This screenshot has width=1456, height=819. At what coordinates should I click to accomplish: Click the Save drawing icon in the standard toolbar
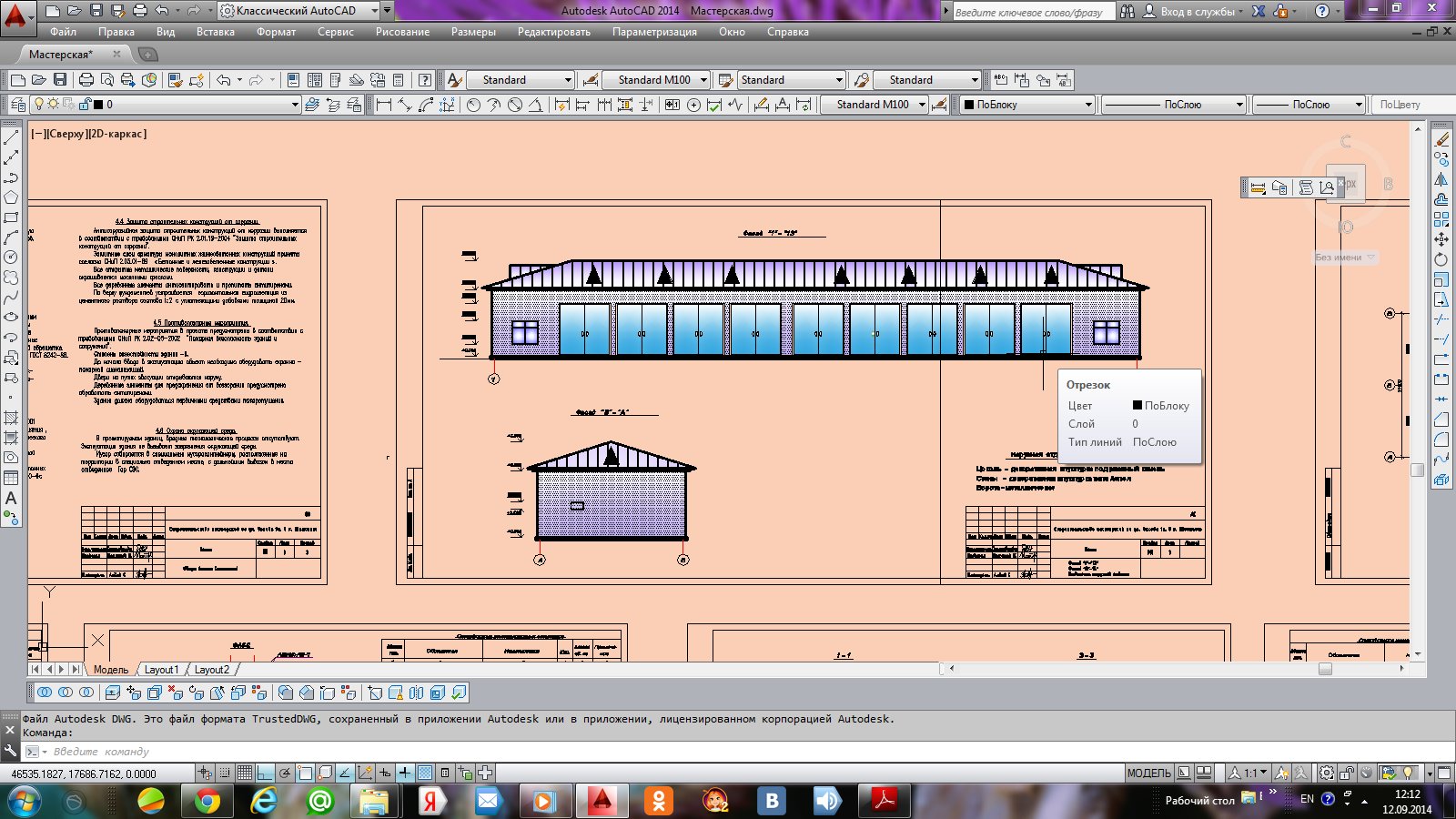tap(60, 80)
